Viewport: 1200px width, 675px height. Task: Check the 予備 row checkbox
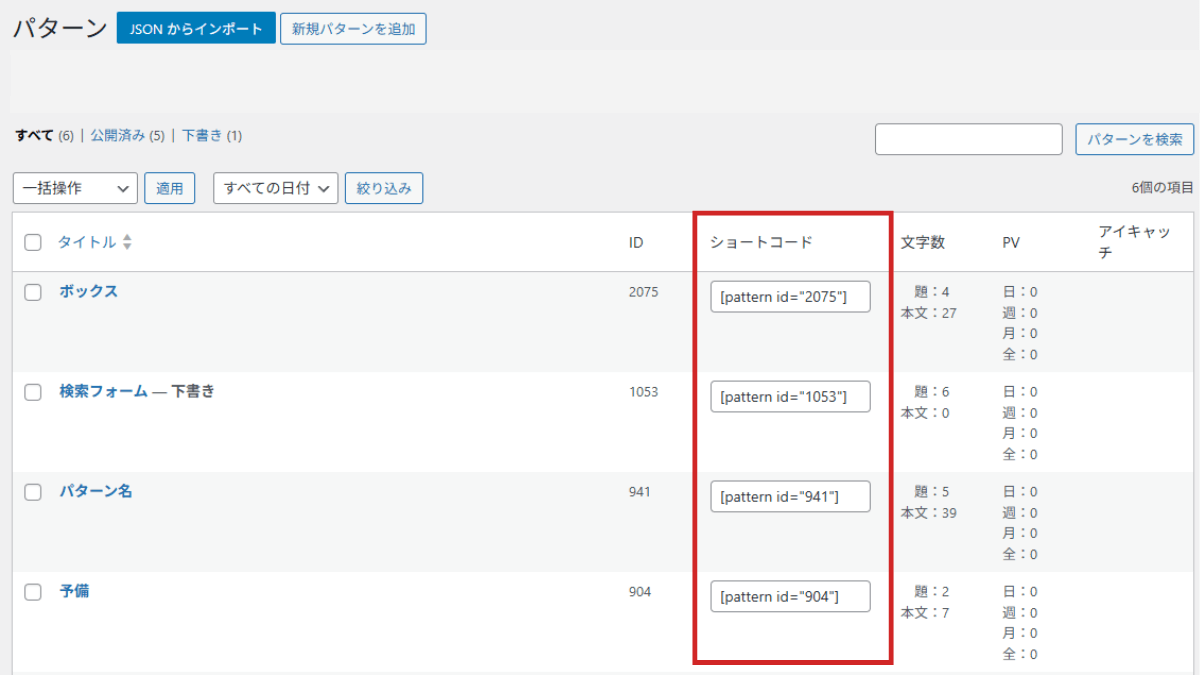(33, 592)
